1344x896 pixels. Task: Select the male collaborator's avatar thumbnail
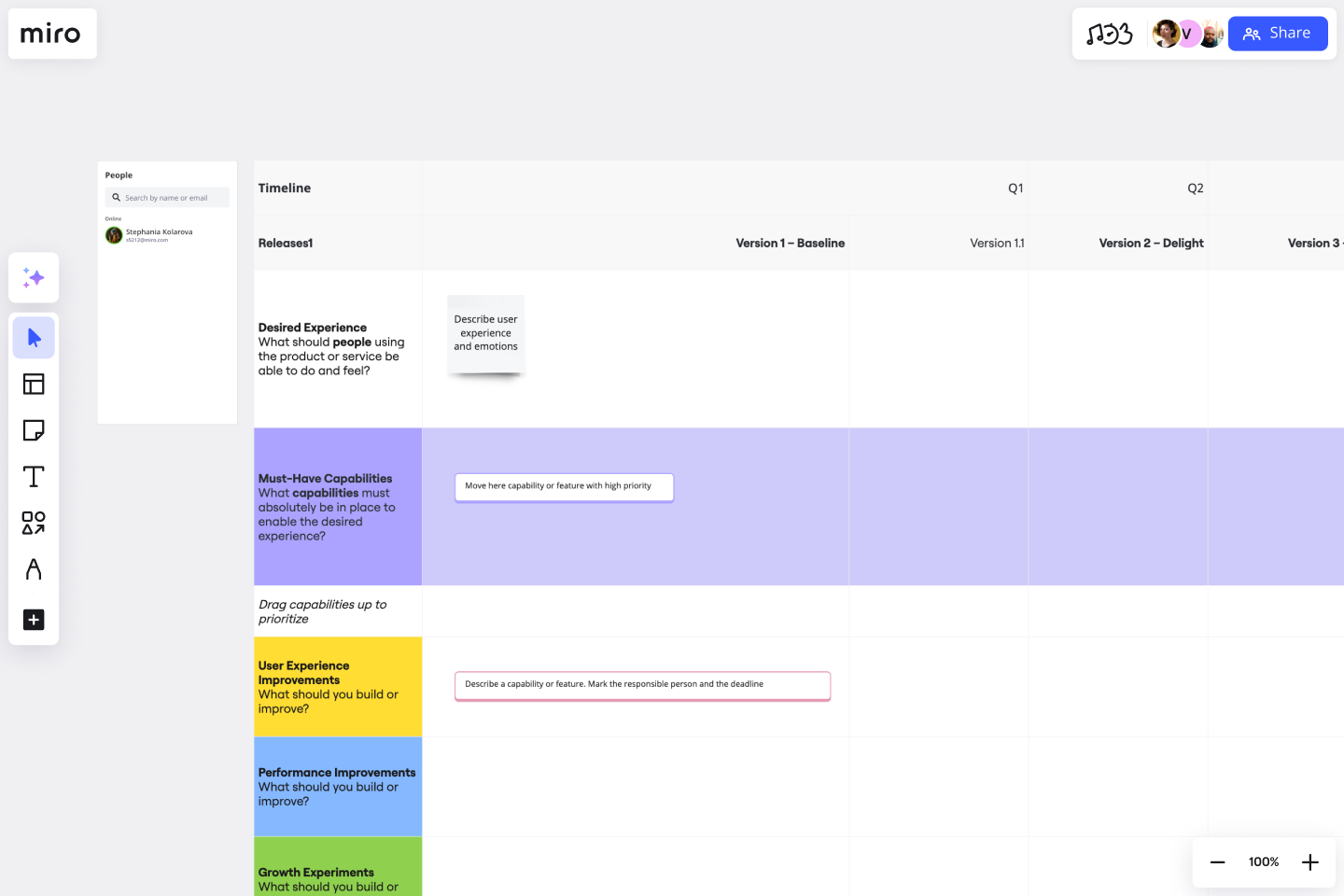1211,33
